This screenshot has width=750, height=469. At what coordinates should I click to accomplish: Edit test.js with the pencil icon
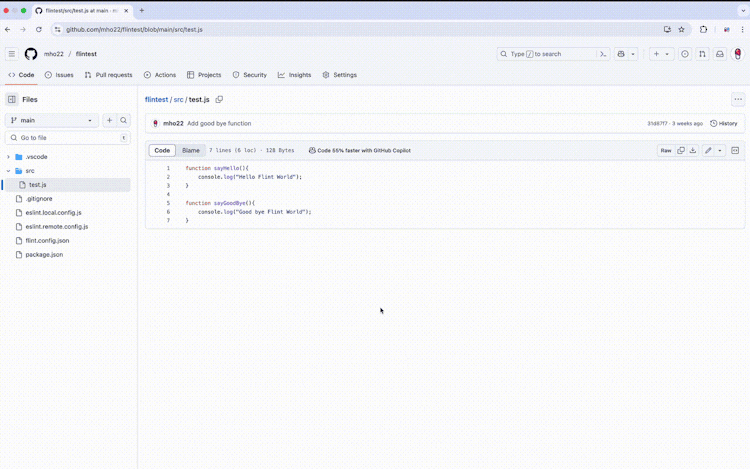[708, 151]
